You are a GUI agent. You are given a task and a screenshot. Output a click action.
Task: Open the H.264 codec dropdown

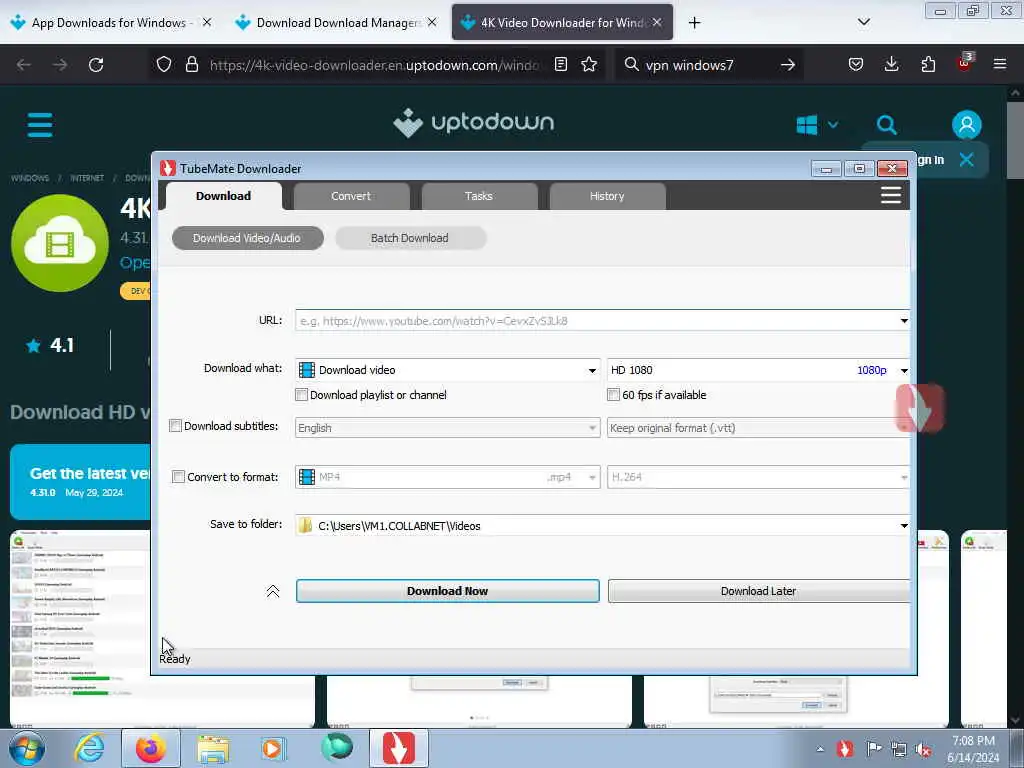(758, 477)
